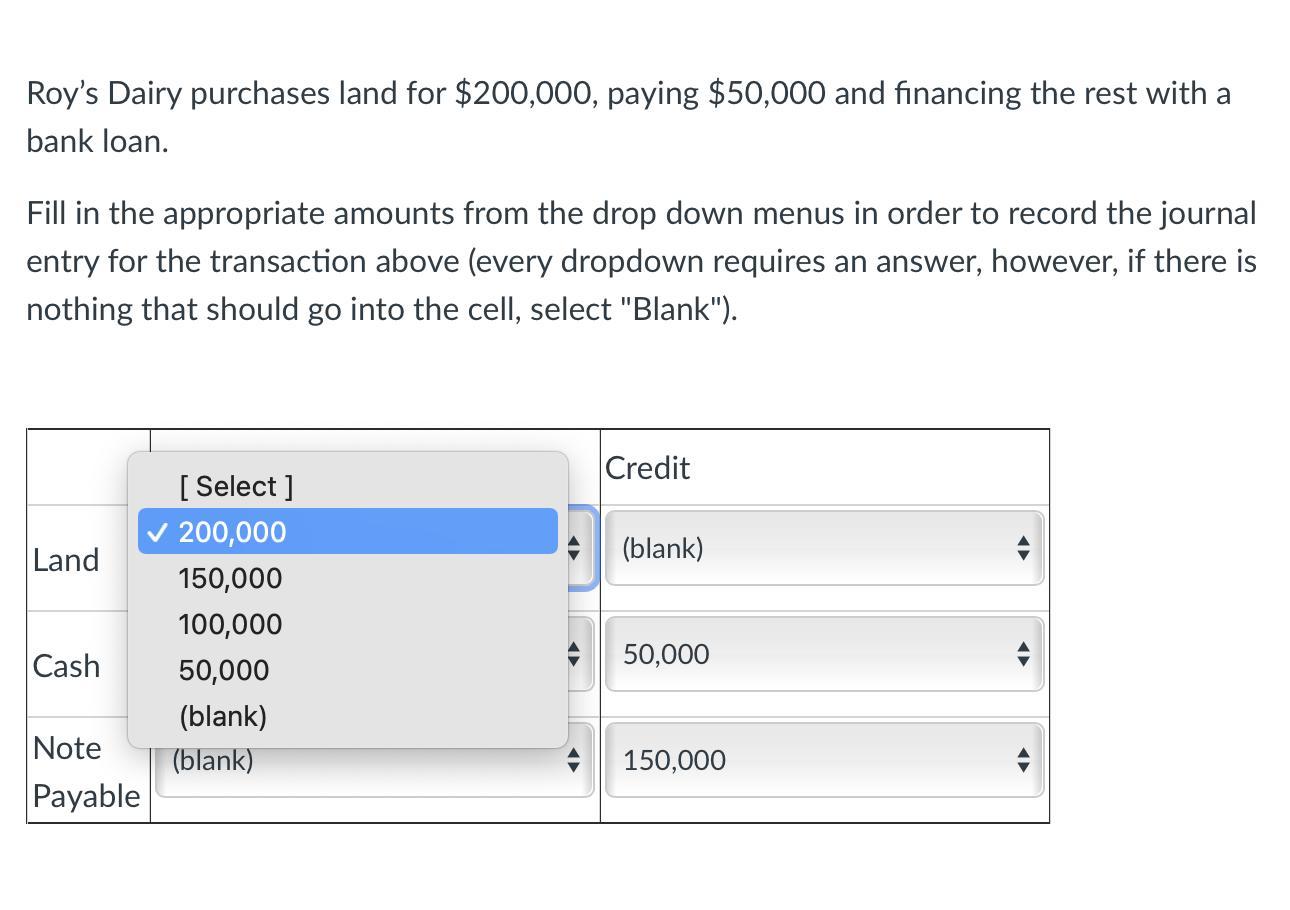Click up-down arrows on Cash debit dropdown
This screenshot has width=1290, height=910.
pos(573,654)
